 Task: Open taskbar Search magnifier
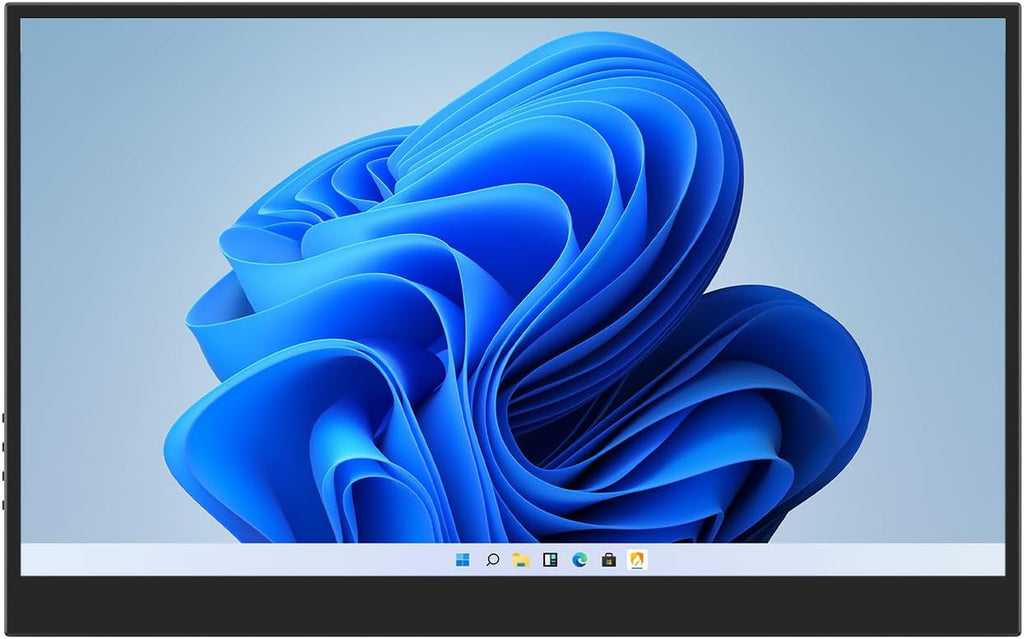(492, 560)
